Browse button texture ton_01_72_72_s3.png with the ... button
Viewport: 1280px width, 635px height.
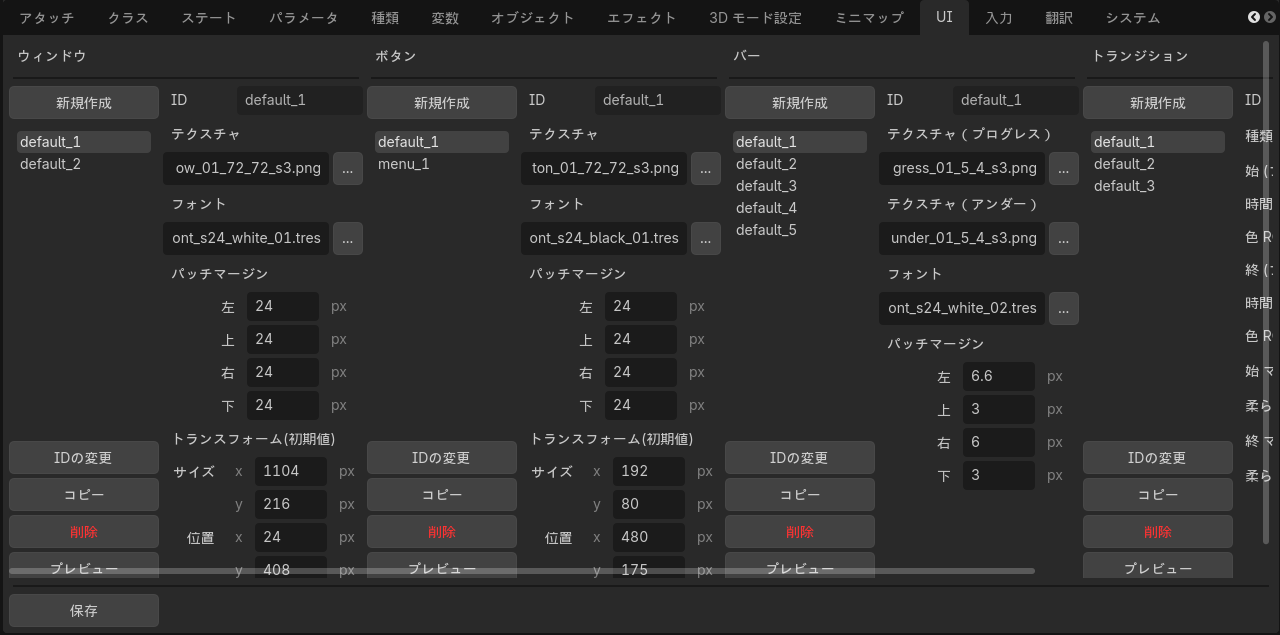706,169
